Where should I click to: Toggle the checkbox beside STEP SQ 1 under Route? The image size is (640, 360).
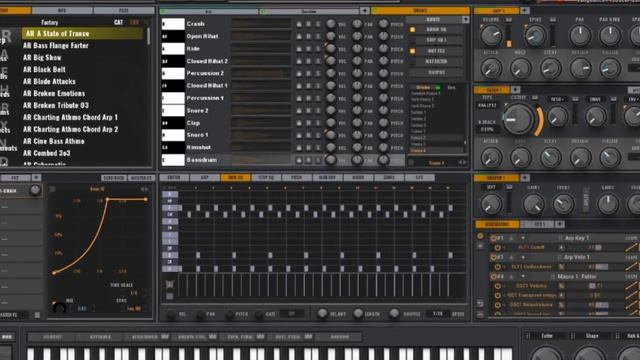(412, 40)
